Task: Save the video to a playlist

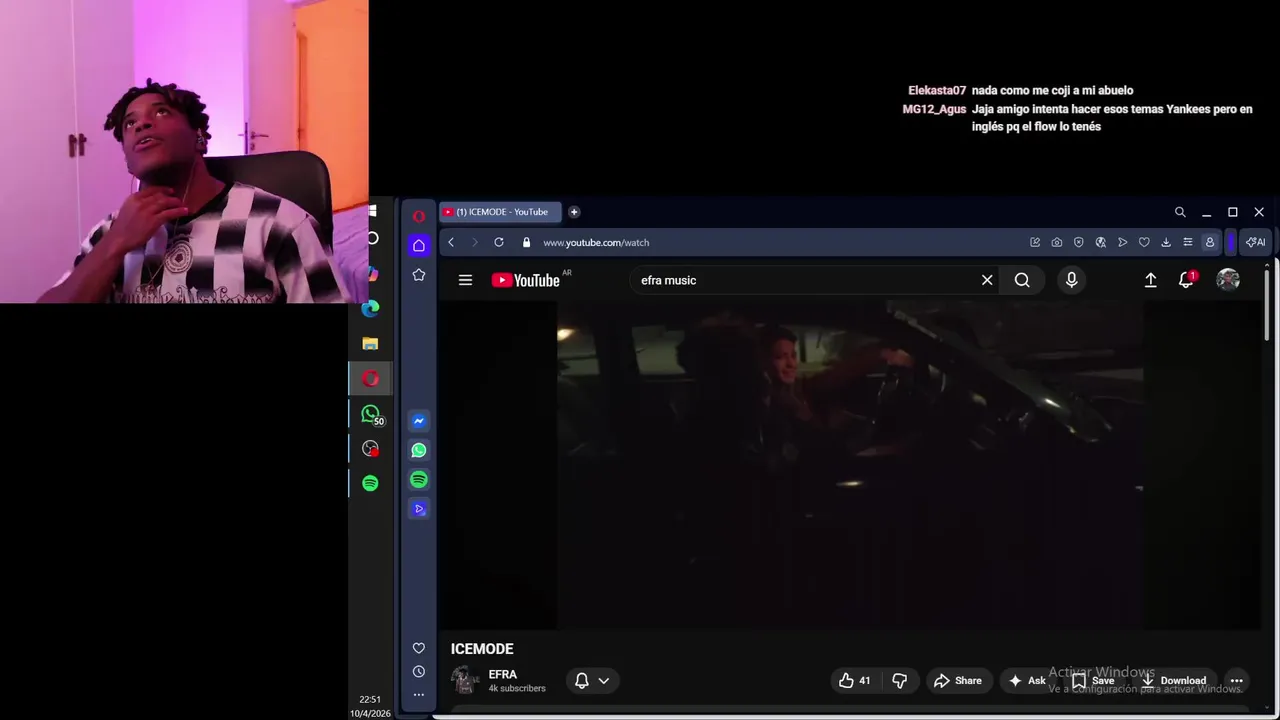Action: pyautogui.click(x=1092, y=680)
